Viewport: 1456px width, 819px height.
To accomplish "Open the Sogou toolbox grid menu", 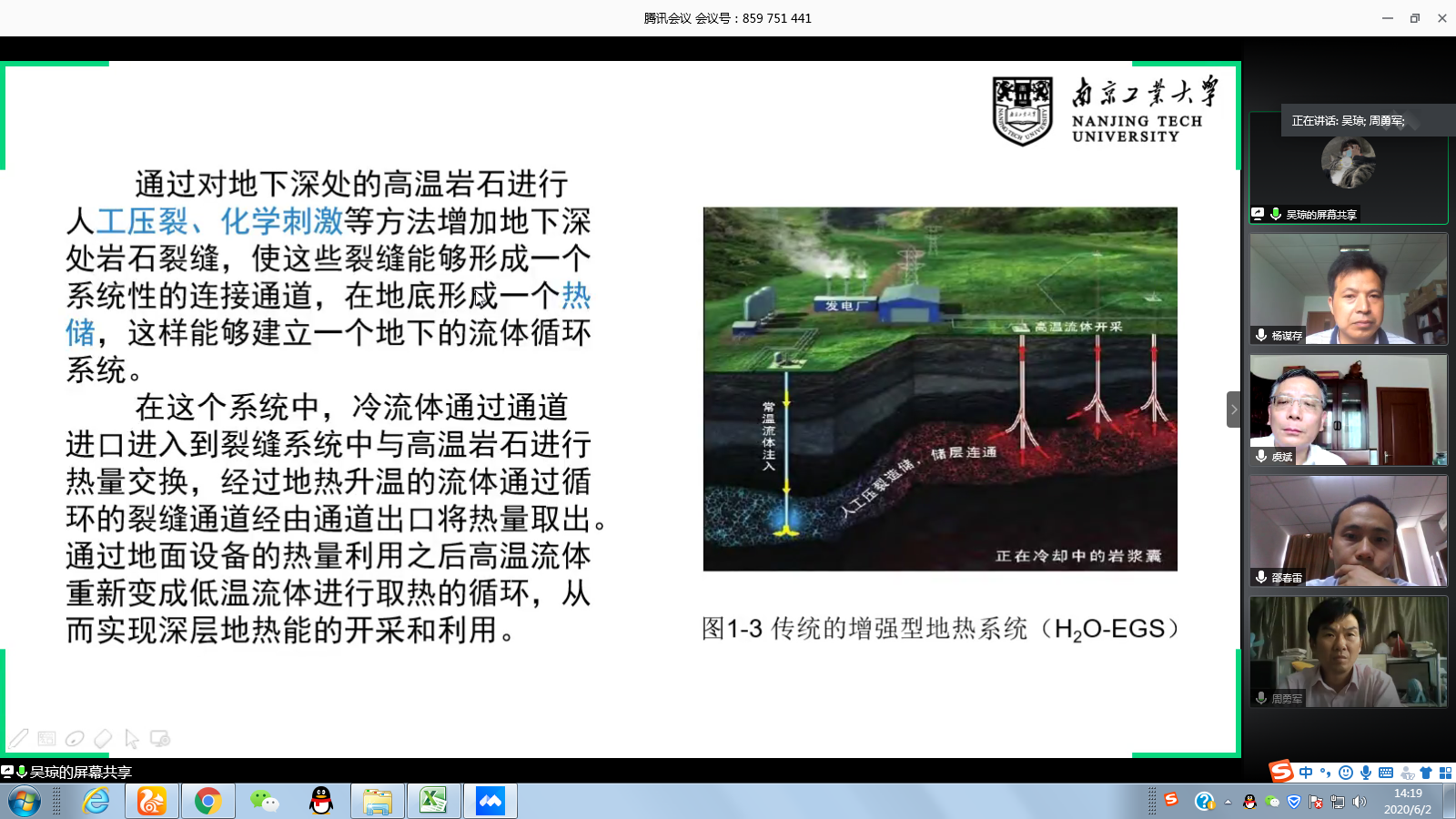I will 1445,773.
